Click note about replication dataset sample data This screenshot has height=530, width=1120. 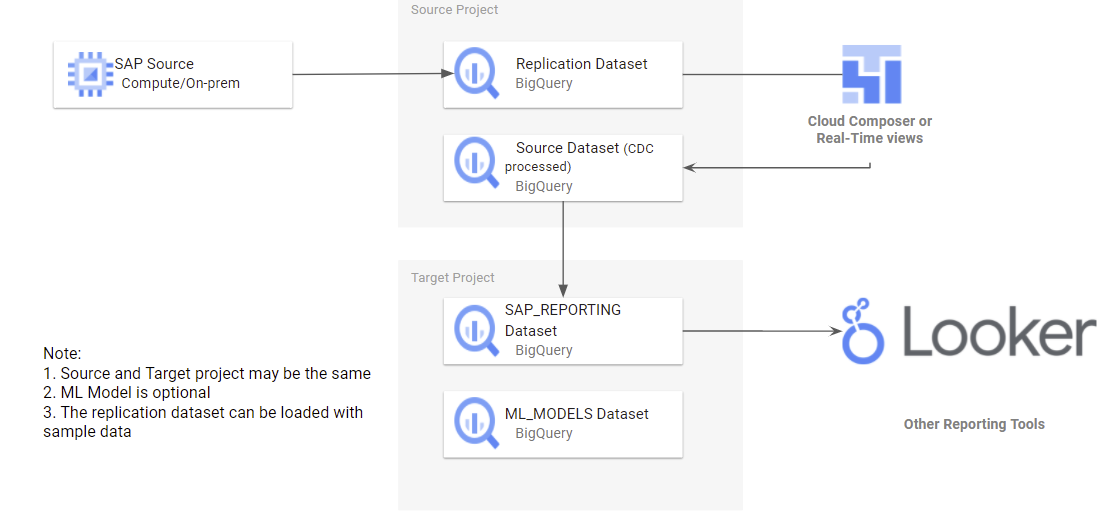coord(203,422)
